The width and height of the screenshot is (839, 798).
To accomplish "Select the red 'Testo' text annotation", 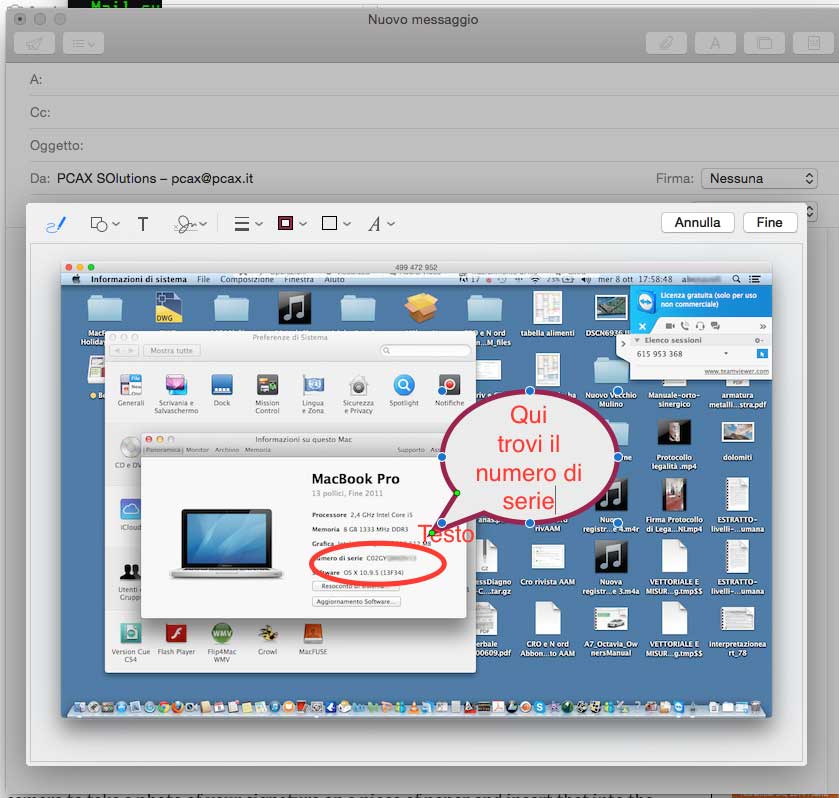I will (x=446, y=535).
